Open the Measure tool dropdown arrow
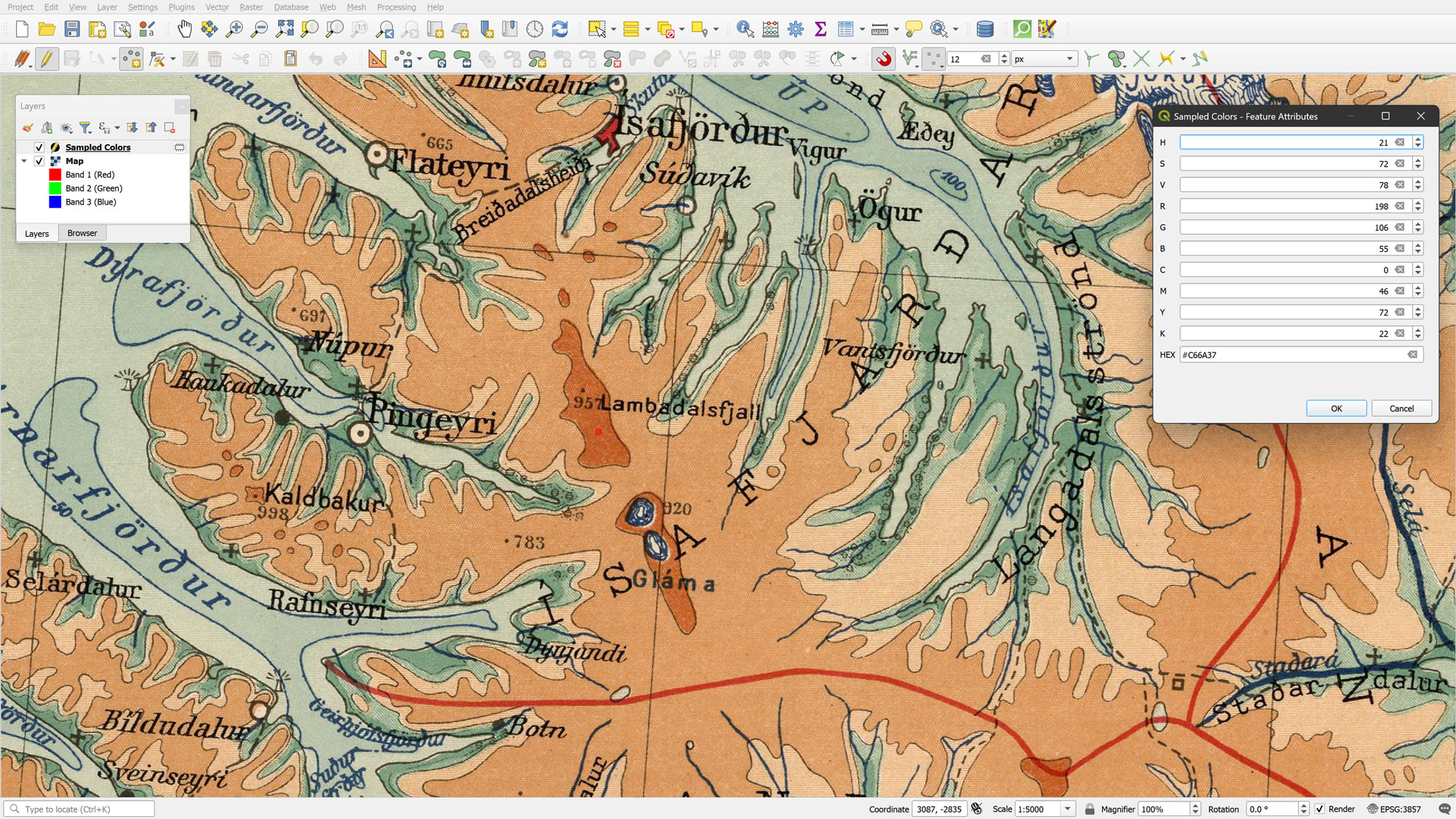This screenshot has width=1456, height=819. coord(896,29)
